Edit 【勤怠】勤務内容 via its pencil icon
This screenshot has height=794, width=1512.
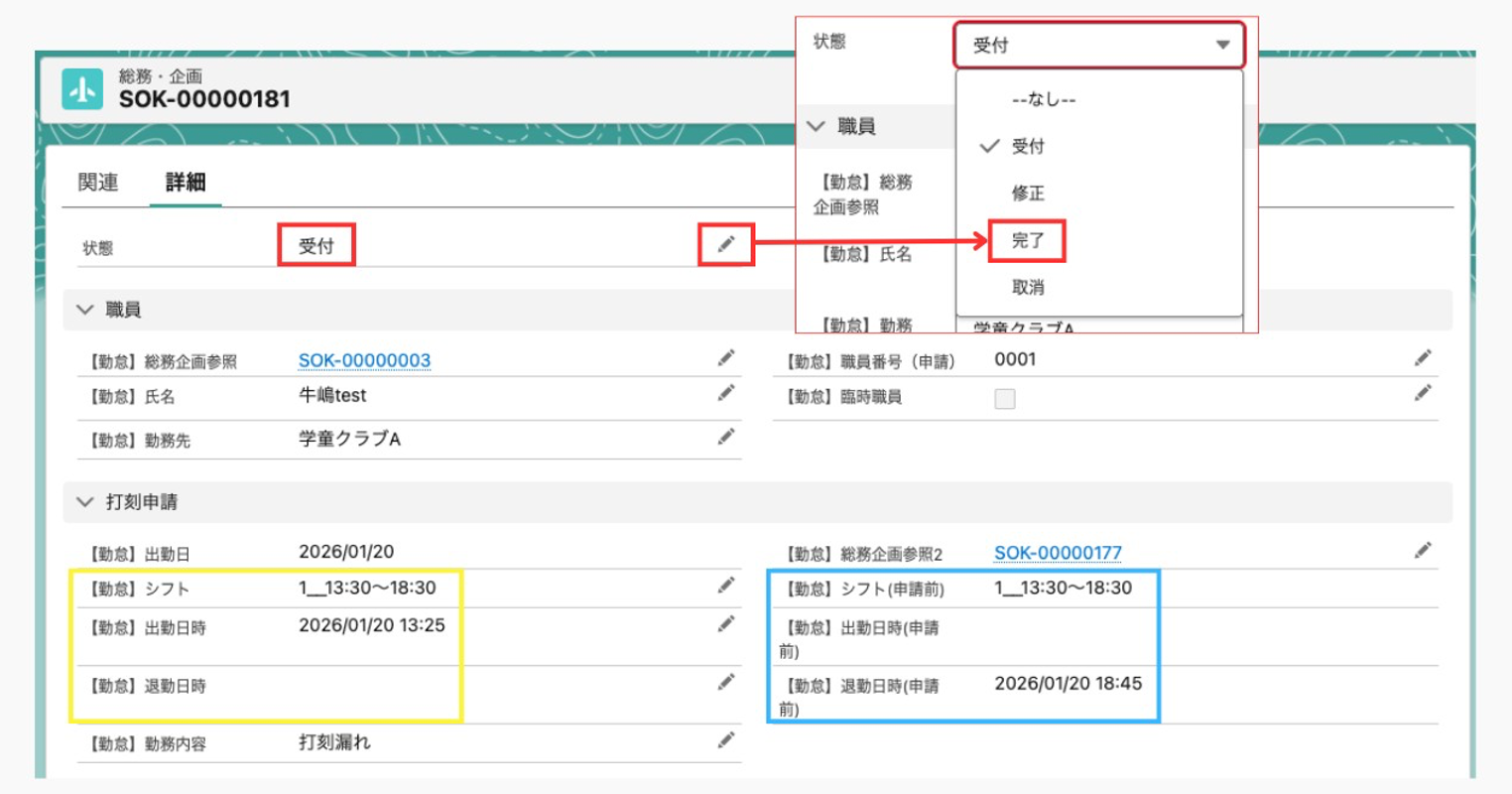726,740
